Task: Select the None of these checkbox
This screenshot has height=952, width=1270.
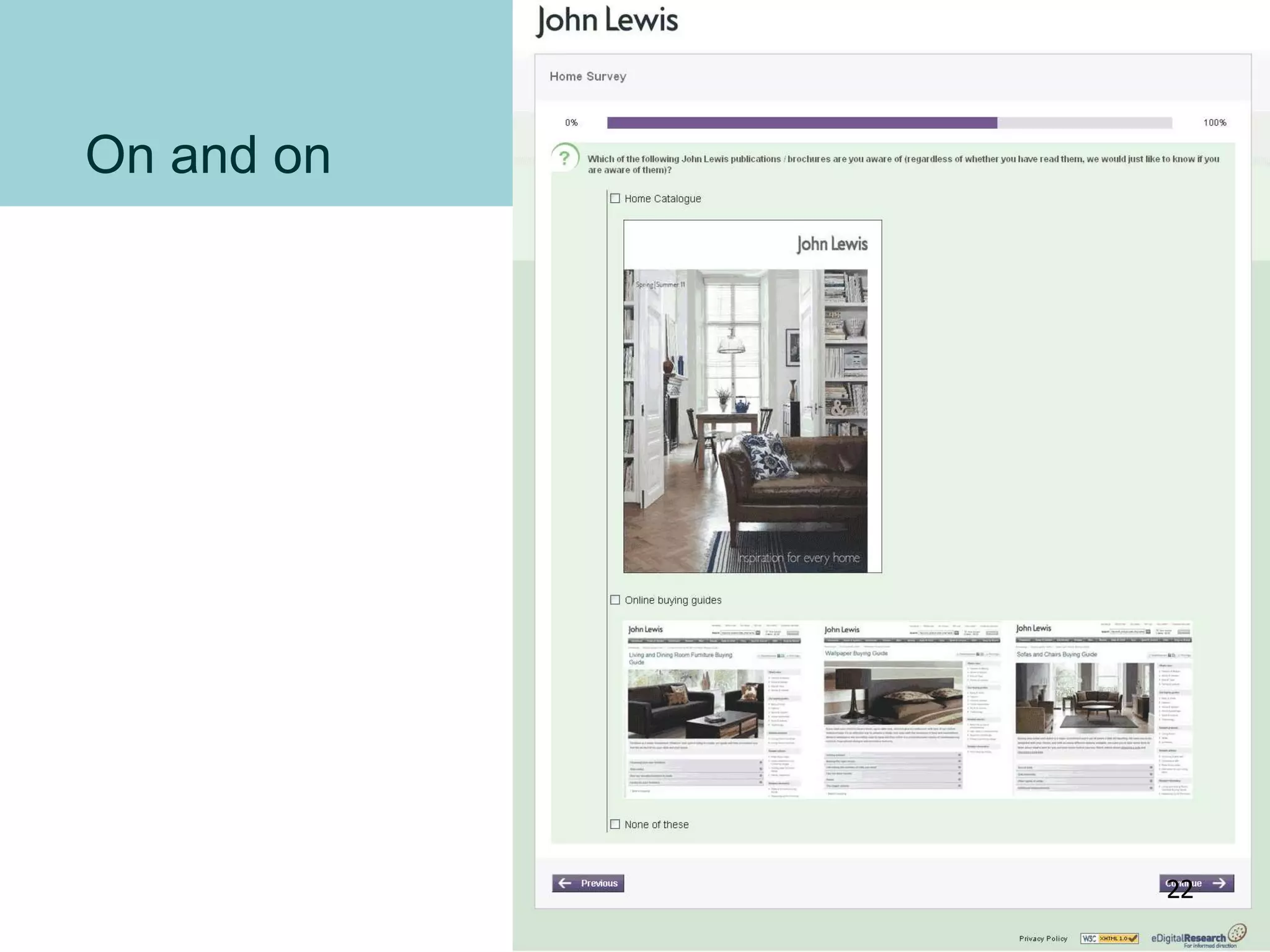Action: tap(615, 824)
